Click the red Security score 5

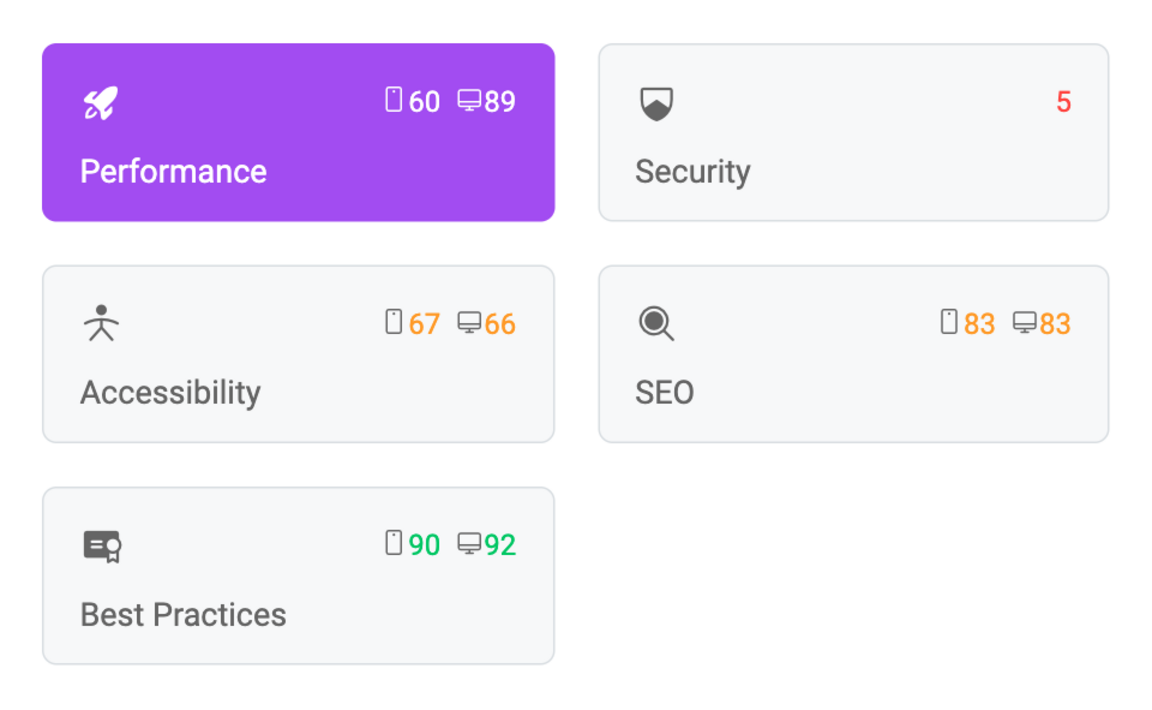click(1063, 102)
